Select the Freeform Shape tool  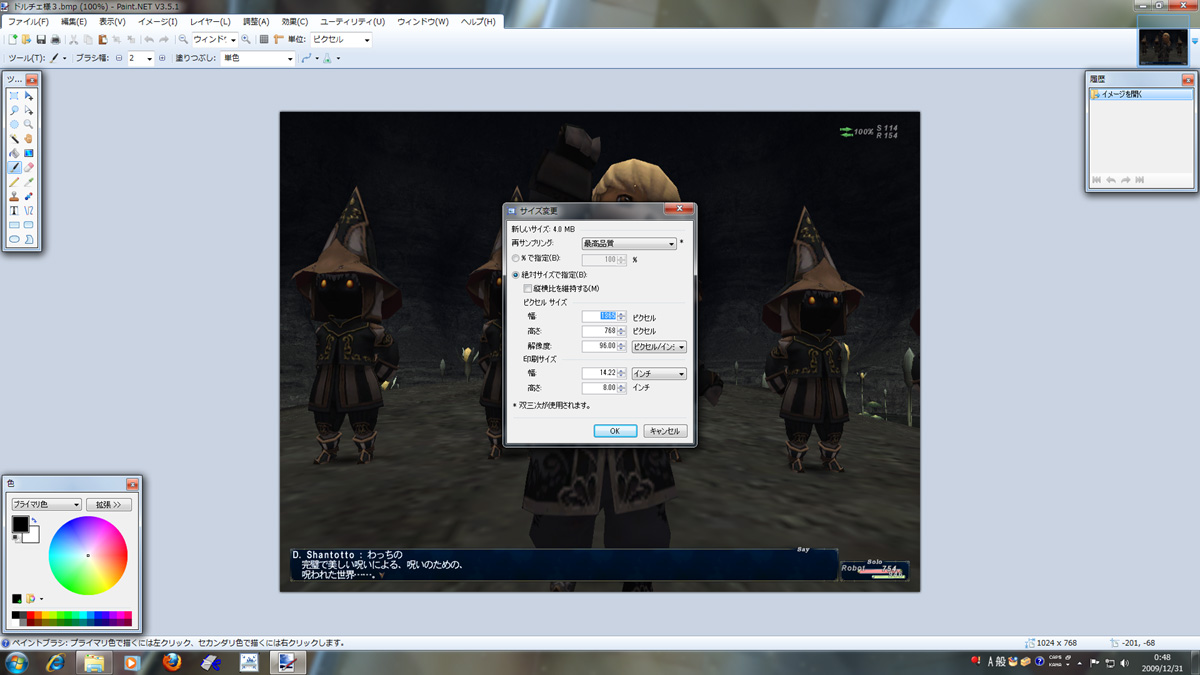[x=29, y=239]
